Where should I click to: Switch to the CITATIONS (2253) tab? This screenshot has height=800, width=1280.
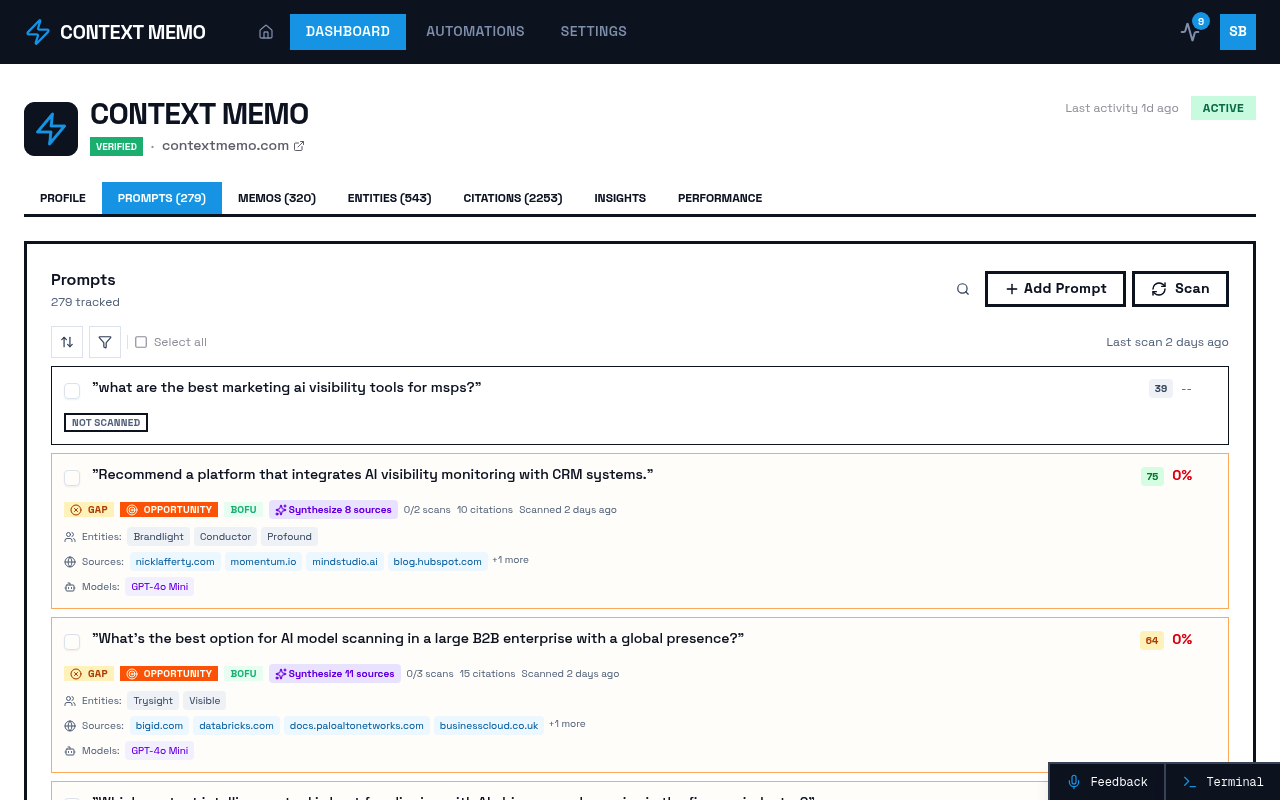(512, 198)
